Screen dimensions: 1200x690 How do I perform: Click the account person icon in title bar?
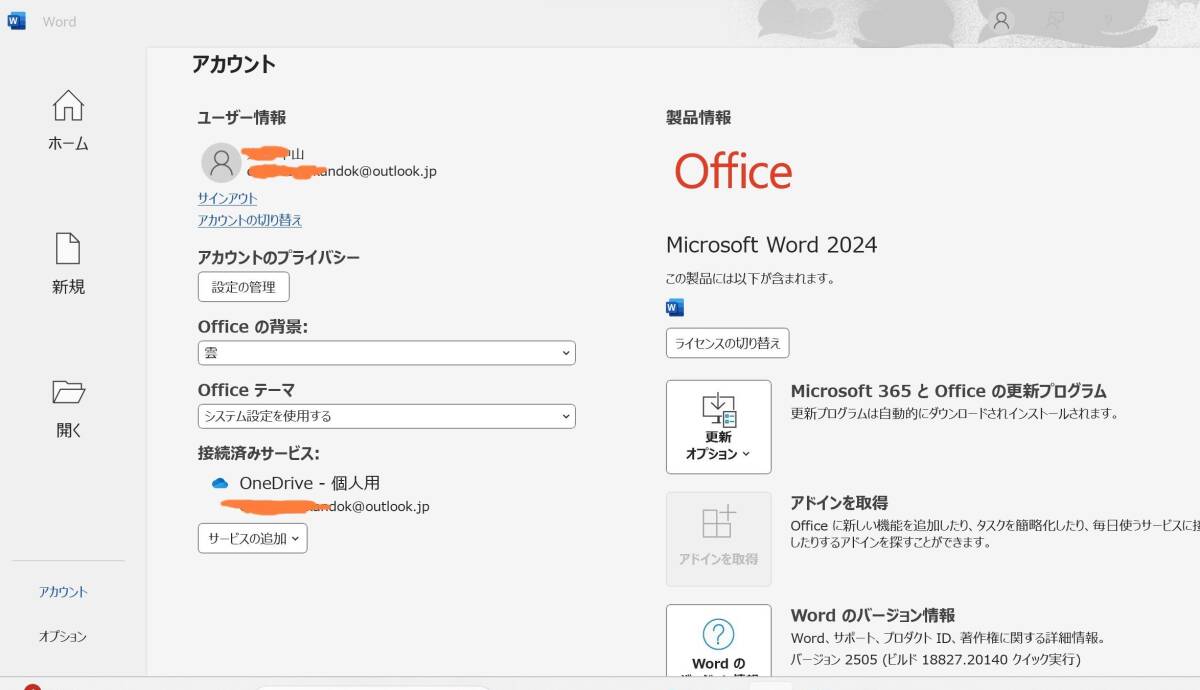pyautogui.click(x=1000, y=21)
